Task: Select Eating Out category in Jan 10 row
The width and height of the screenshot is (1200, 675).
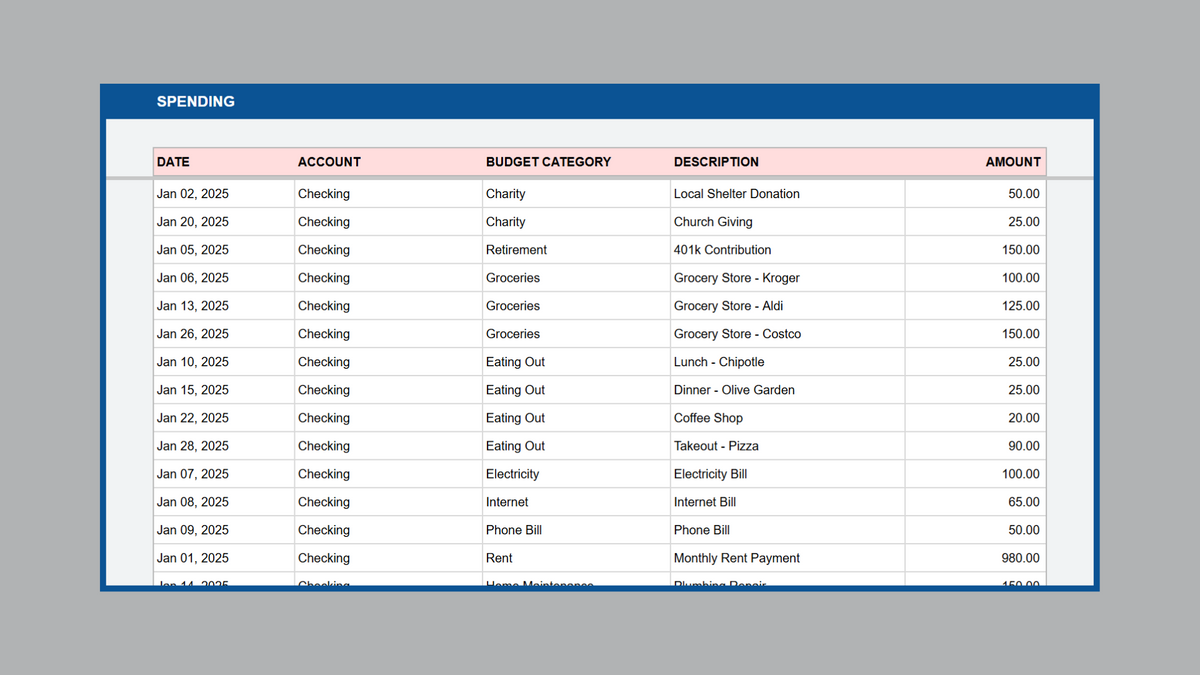Action: 576,362
